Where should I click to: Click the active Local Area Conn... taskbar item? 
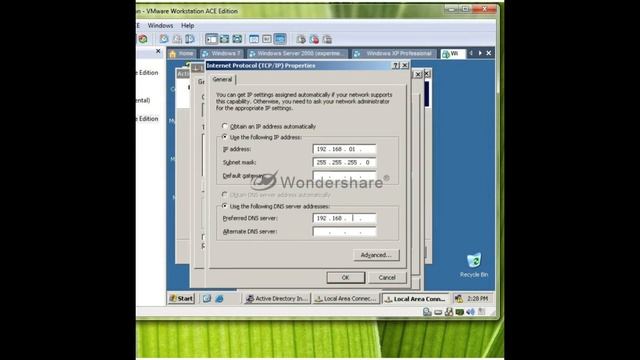tap(416, 299)
